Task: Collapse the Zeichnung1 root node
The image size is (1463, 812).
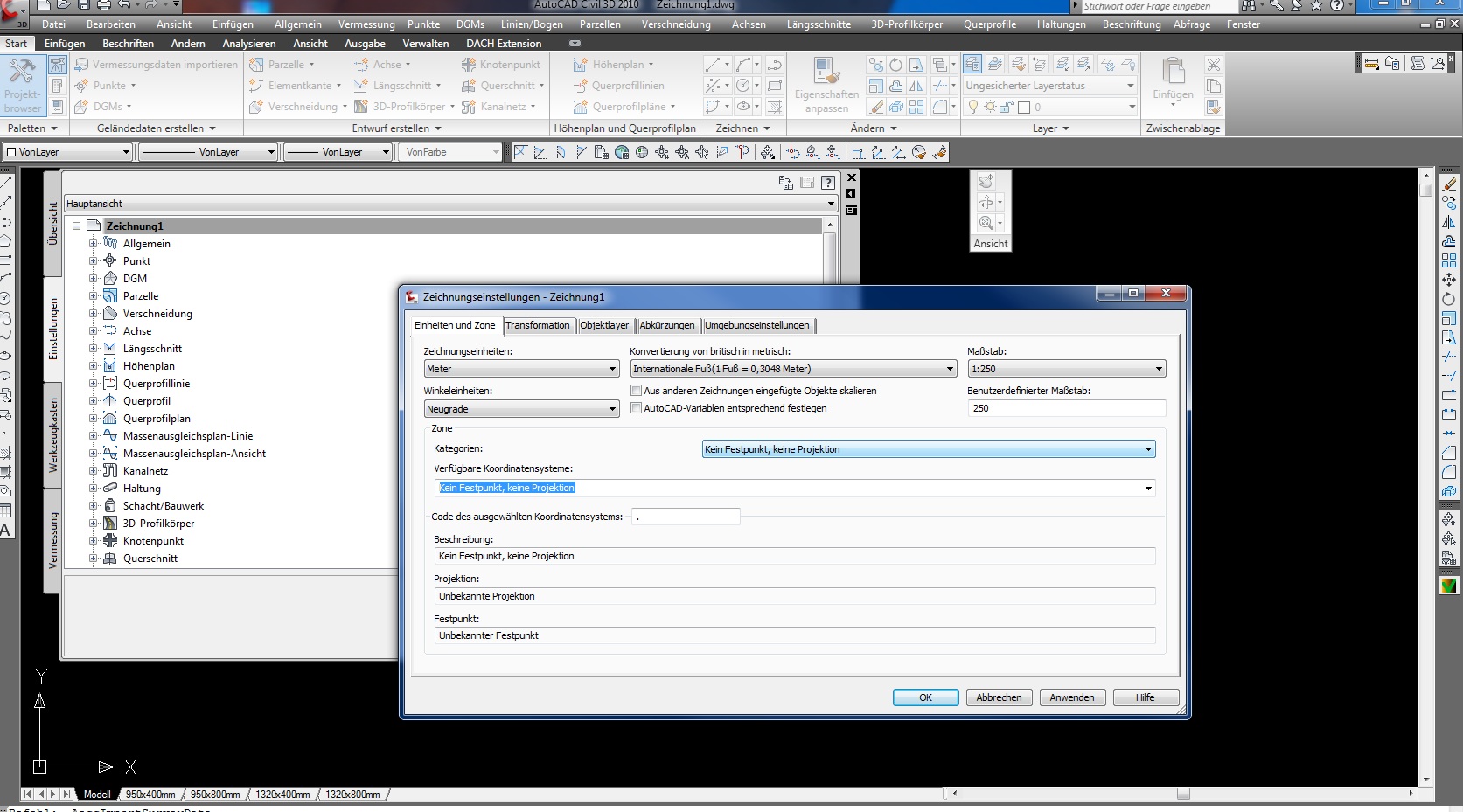Action: [77, 226]
